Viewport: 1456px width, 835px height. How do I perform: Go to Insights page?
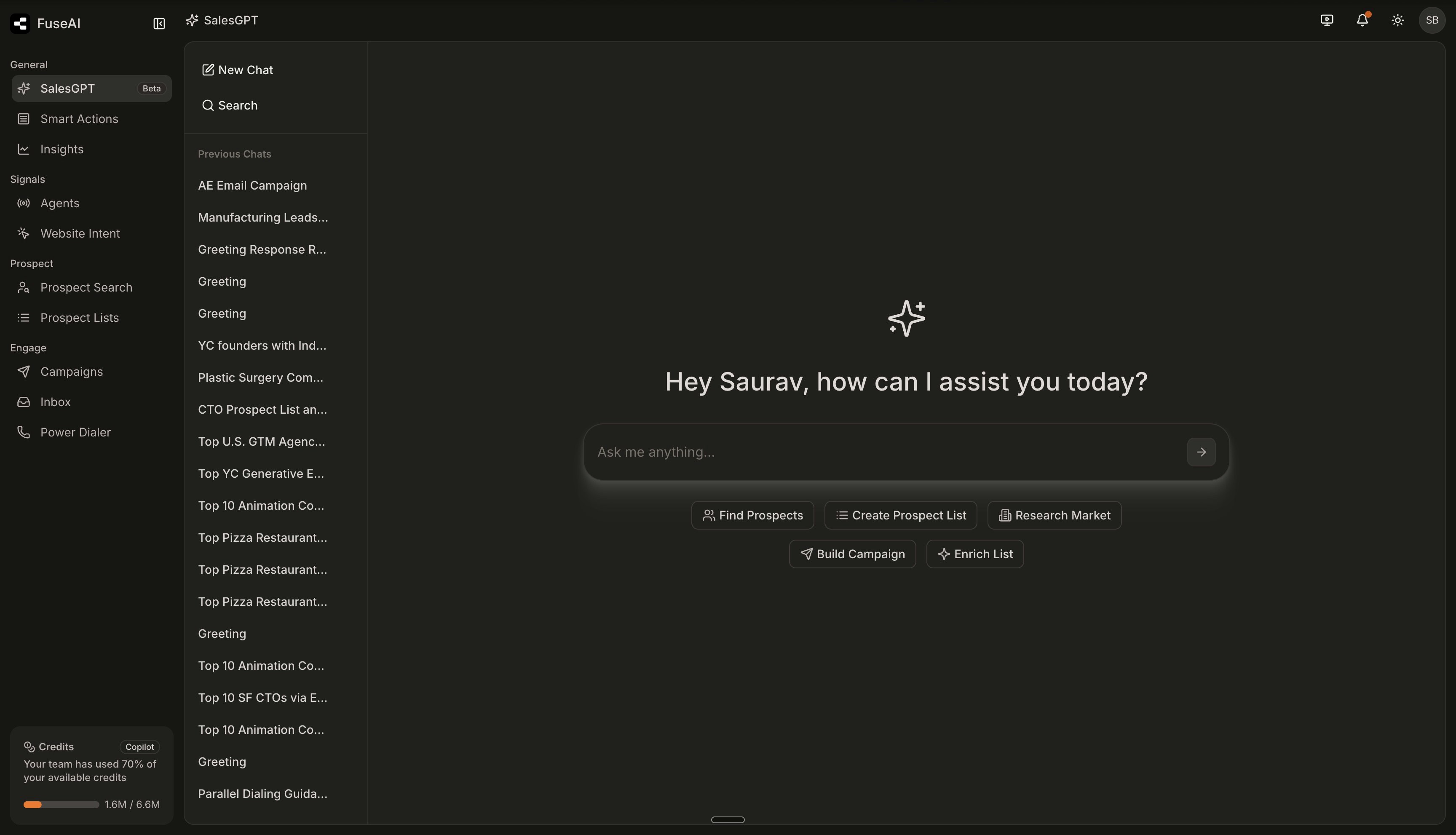(62, 149)
